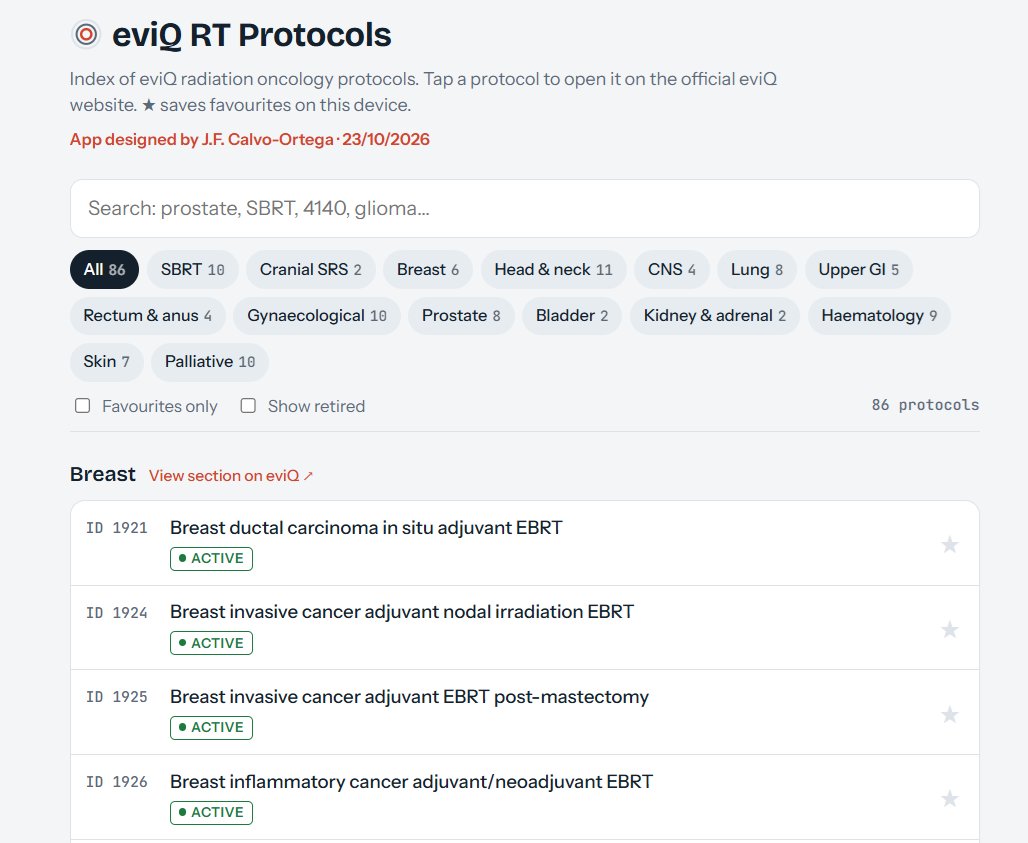
Task: Show Rectum & anus protocols
Action: pyautogui.click(x=148, y=315)
